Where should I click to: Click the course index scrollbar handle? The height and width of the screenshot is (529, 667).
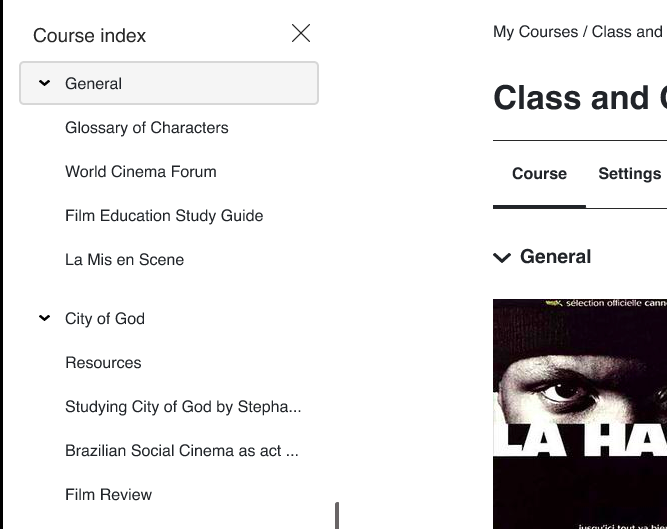[x=337, y=515]
